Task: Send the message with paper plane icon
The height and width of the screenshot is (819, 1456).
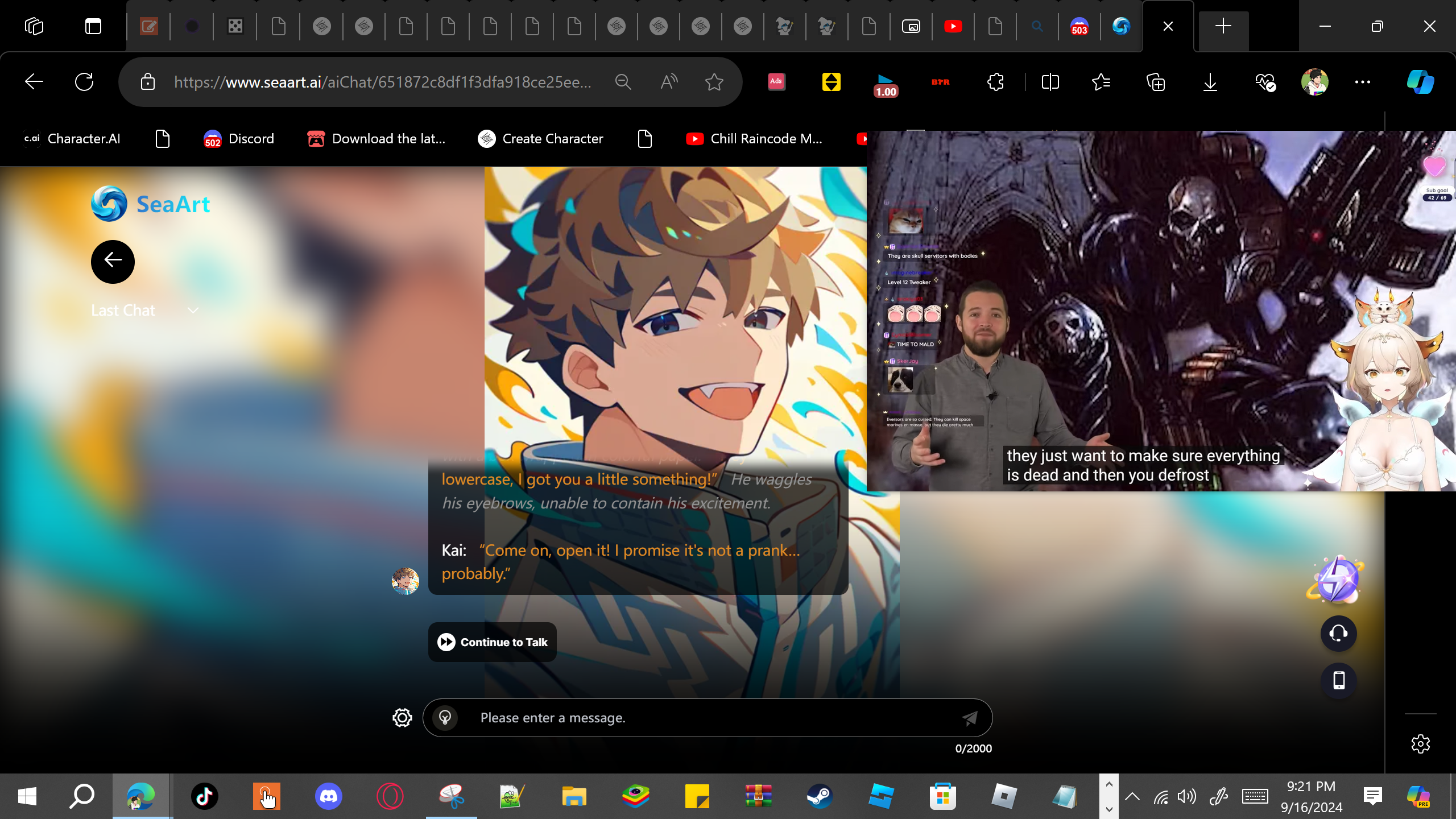Action: pyautogui.click(x=970, y=718)
